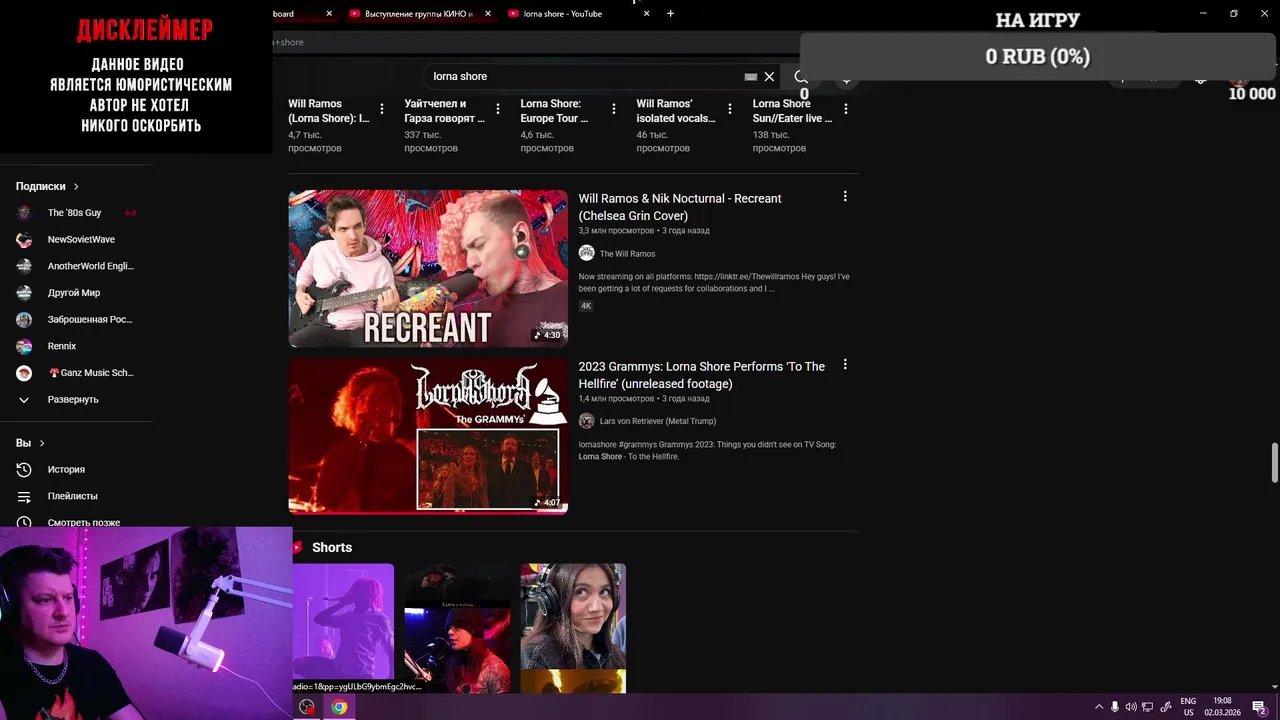Click the page vertical scrollbar thumb
The height and width of the screenshot is (720, 1280).
tap(1274, 462)
